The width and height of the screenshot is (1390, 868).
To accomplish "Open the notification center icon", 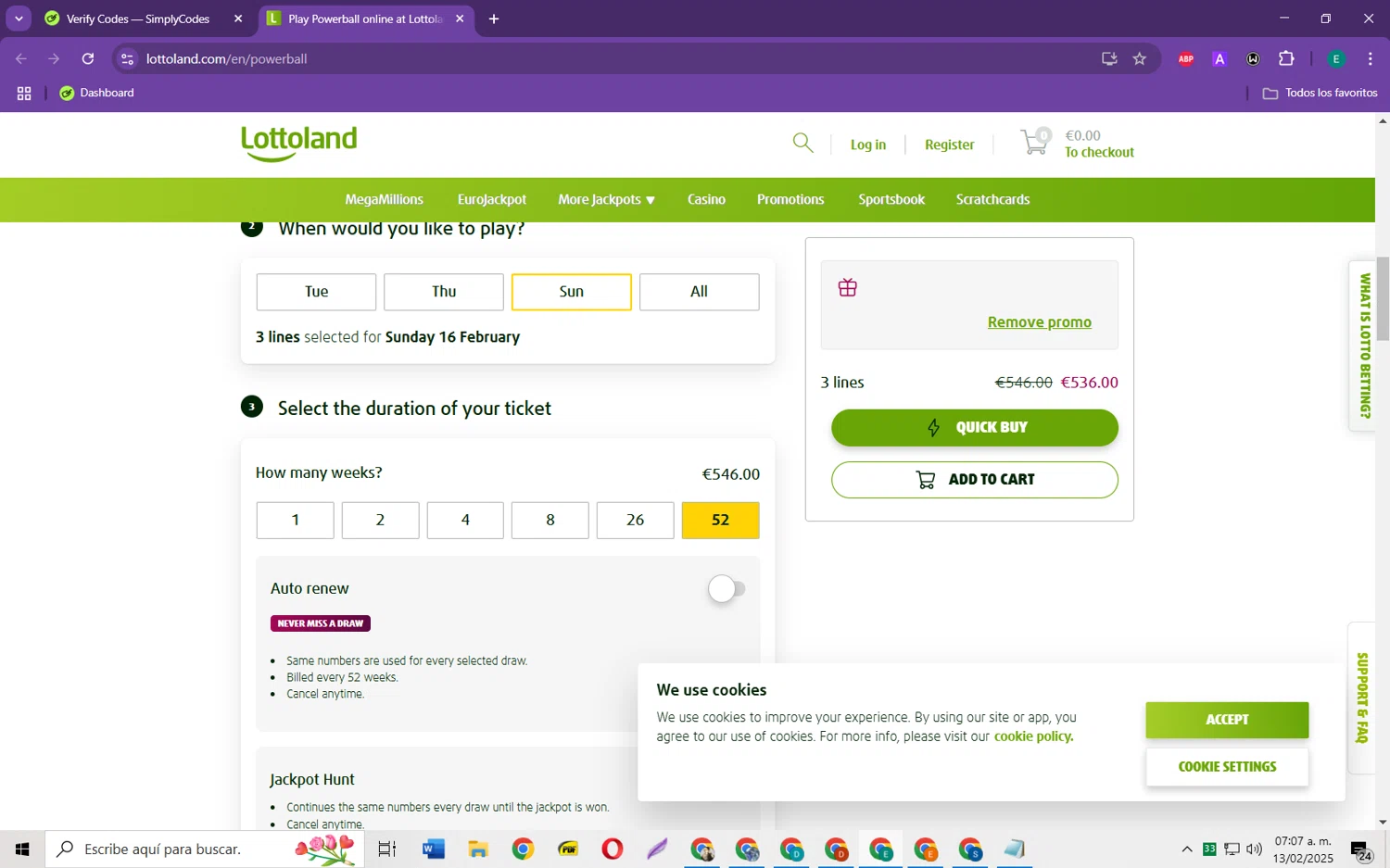I will pyautogui.click(x=1360, y=849).
